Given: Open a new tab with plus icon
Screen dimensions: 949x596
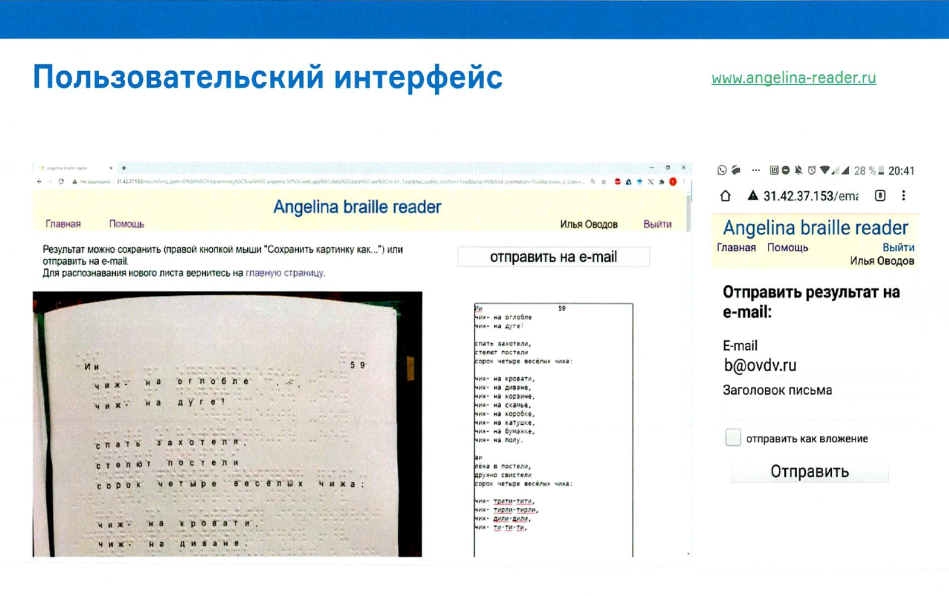Looking at the screenshot, I should coord(122,168).
